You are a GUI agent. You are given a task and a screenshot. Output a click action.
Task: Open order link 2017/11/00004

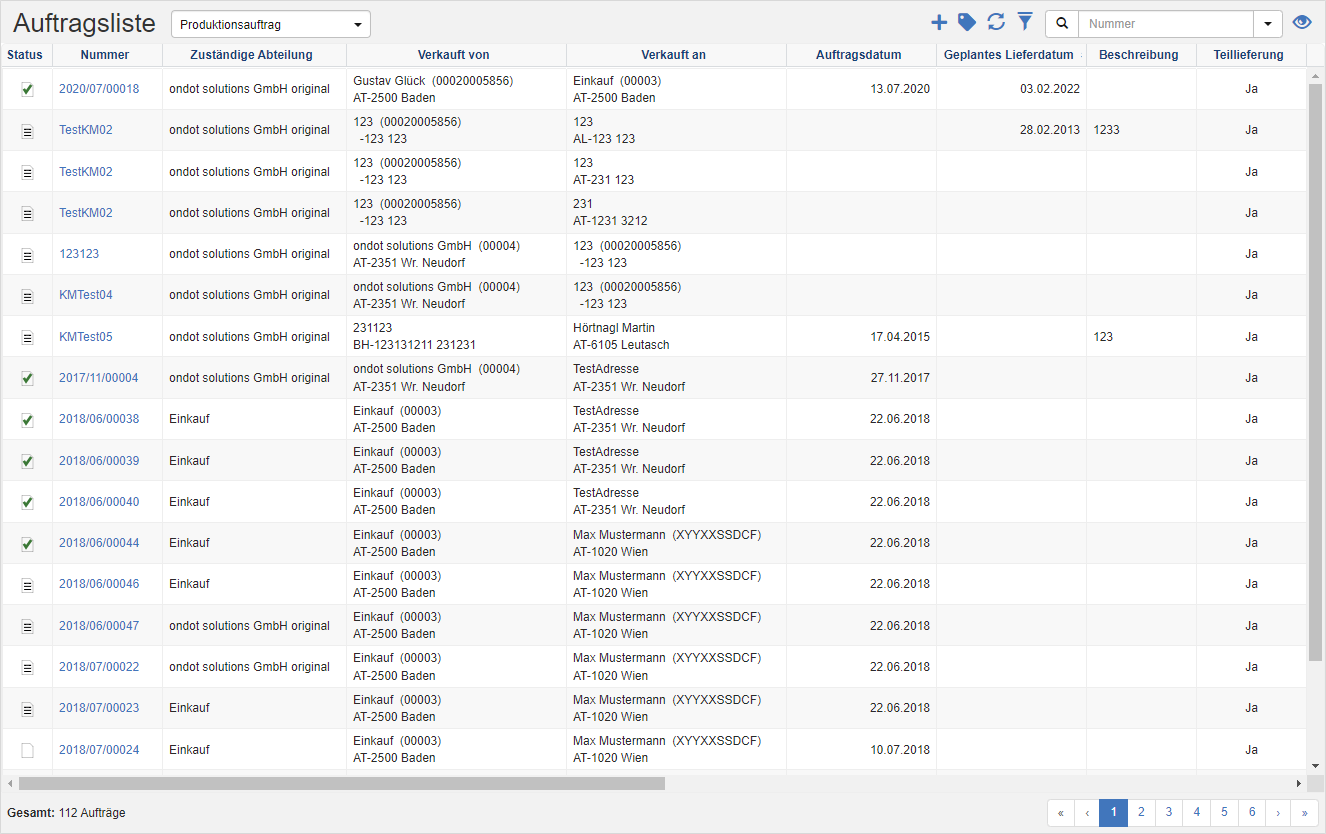(99, 378)
